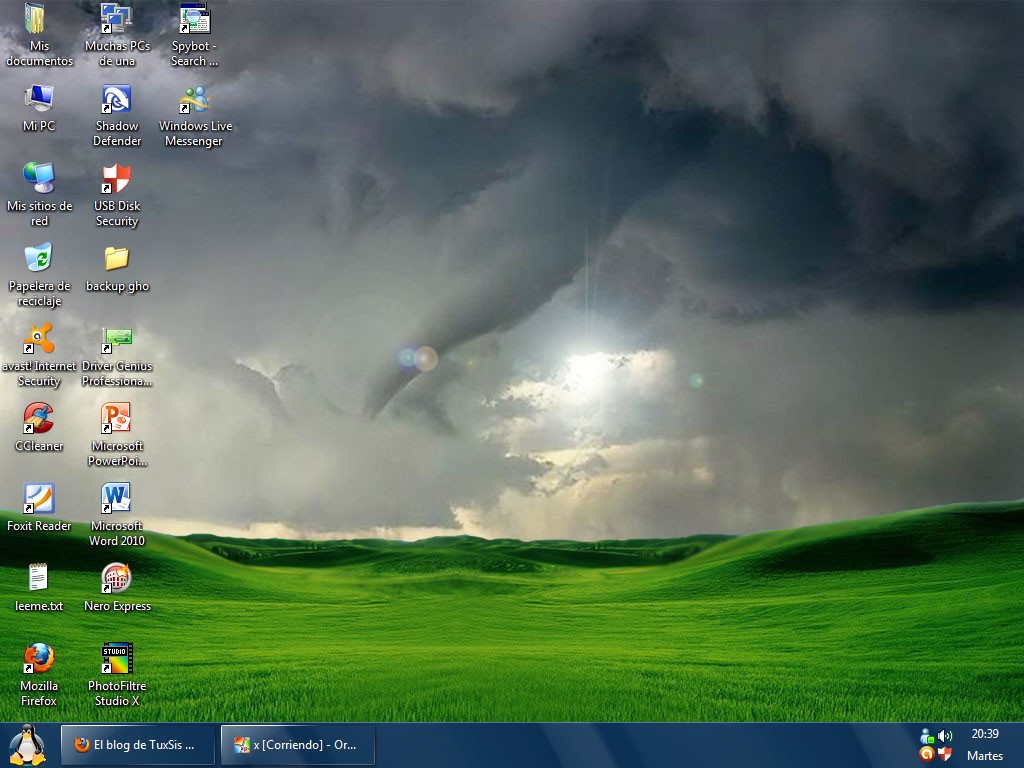Open Mozilla Firefox from the desktop

[x=38, y=658]
